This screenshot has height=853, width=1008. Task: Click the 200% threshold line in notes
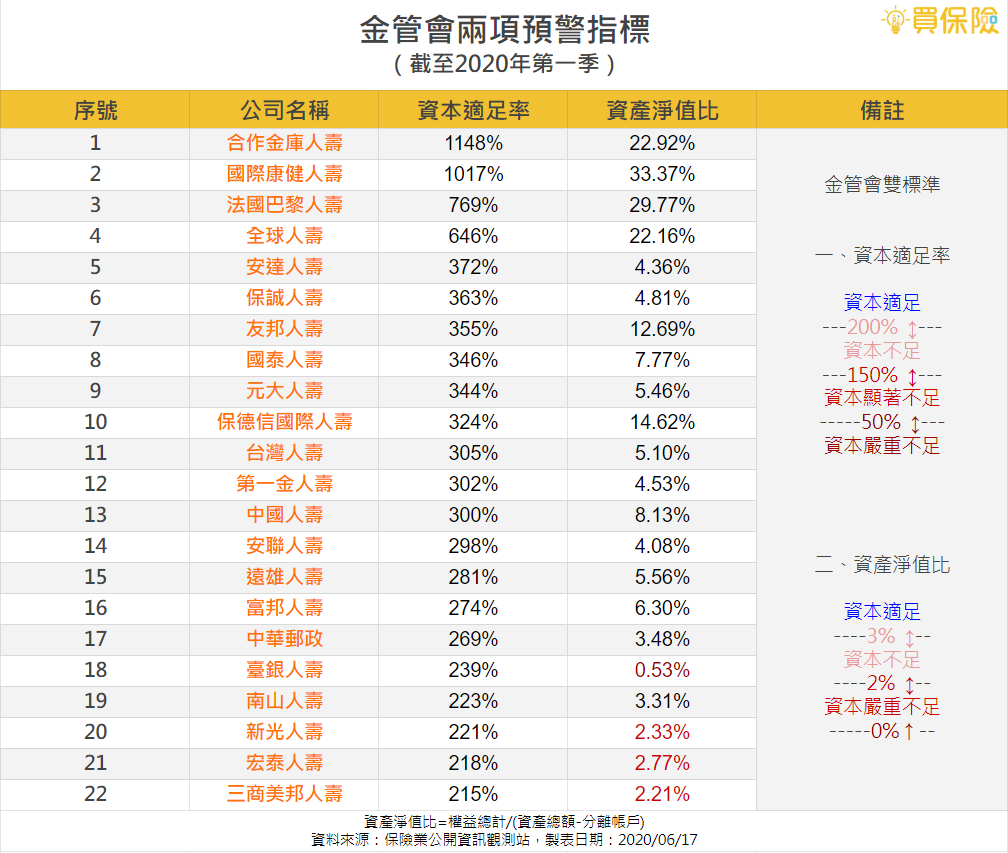point(882,327)
